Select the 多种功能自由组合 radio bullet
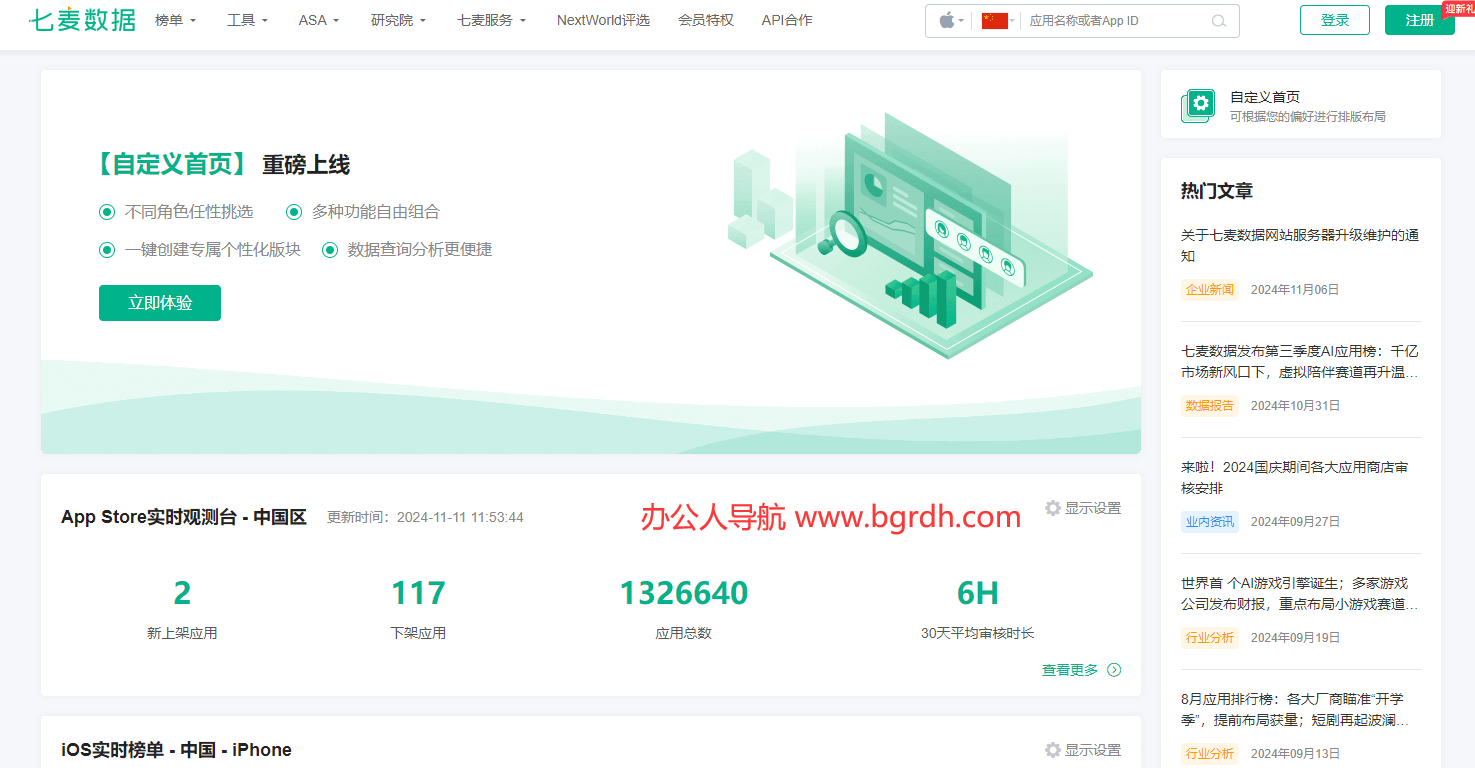 click(x=294, y=212)
